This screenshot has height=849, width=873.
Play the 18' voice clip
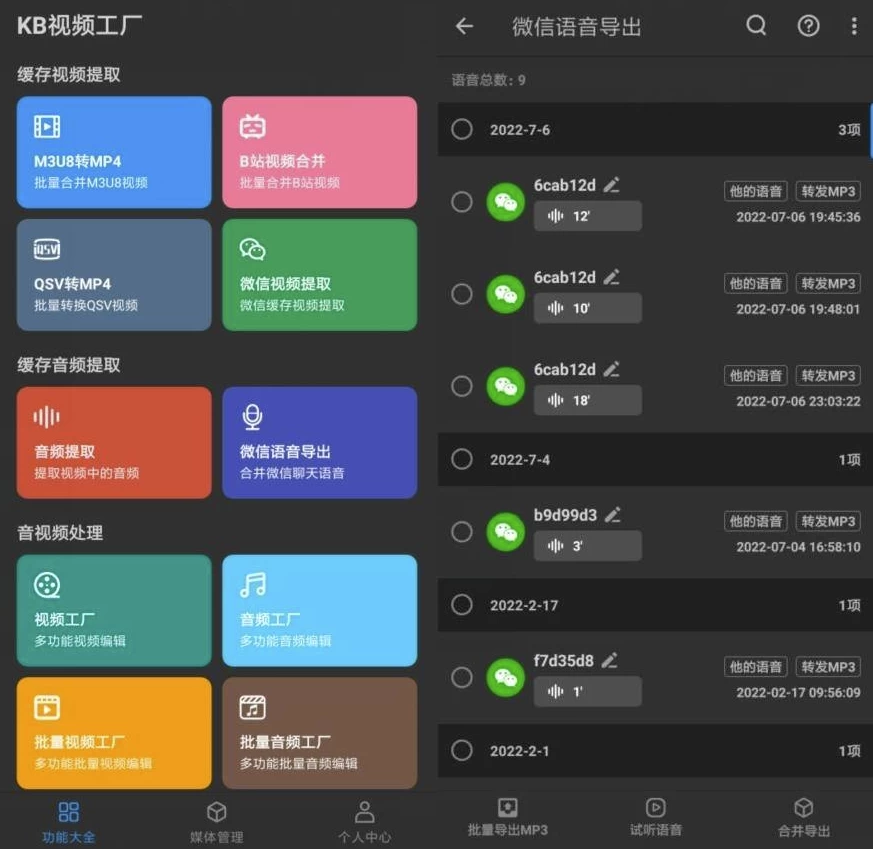point(587,400)
